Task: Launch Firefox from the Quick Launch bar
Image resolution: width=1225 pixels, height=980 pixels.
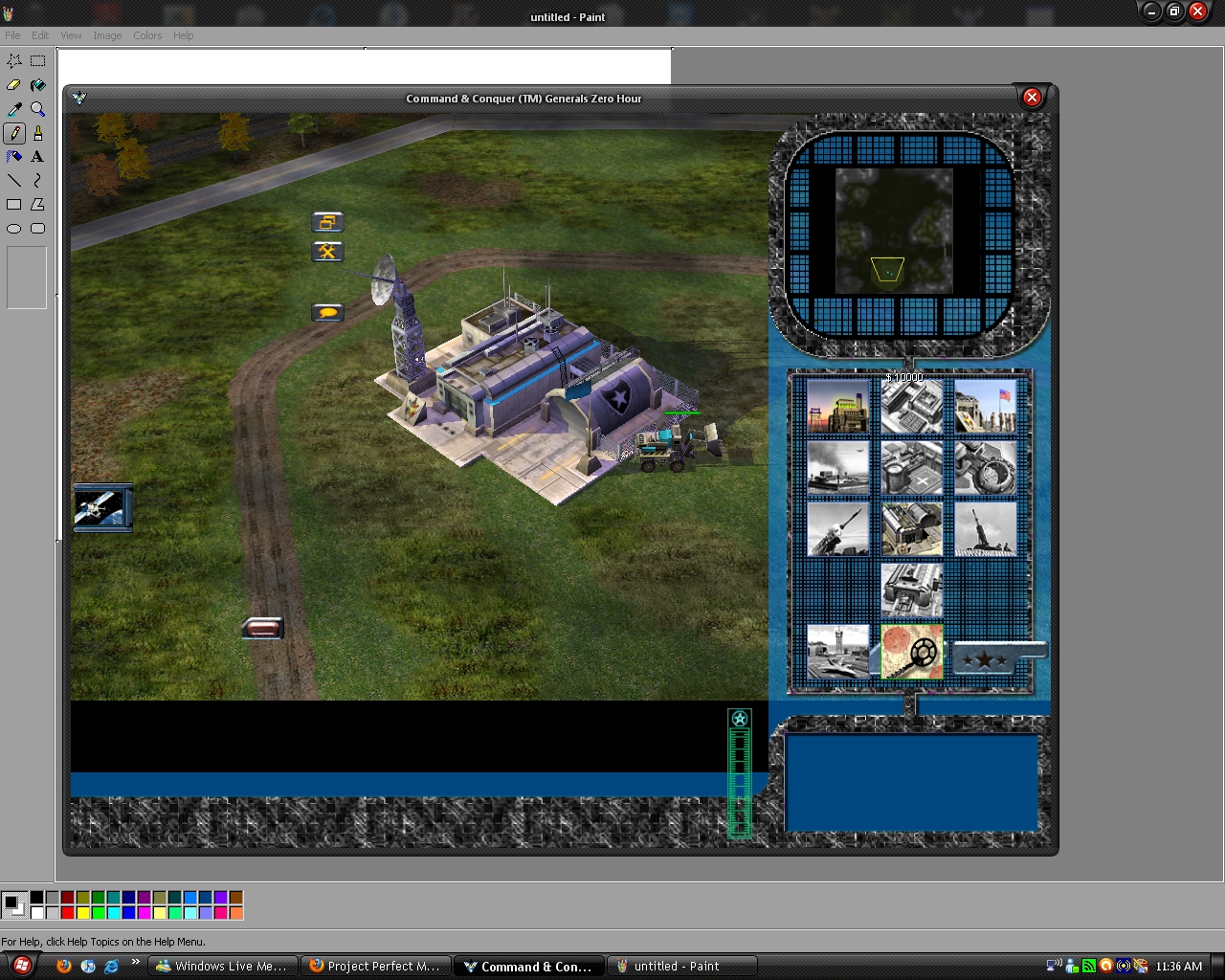Action: tap(64, 966)
